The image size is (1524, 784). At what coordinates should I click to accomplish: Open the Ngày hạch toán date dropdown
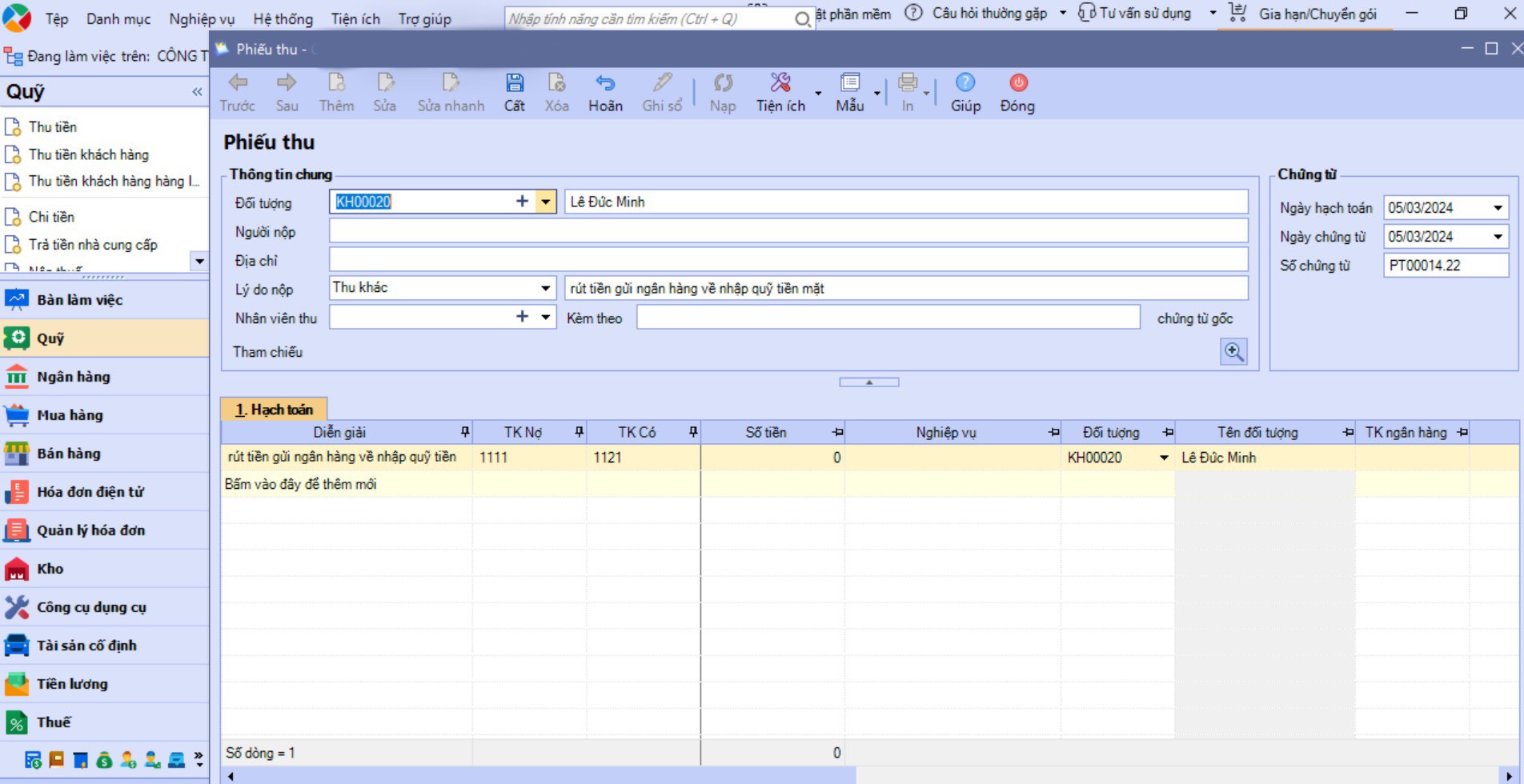[1498, 208]
